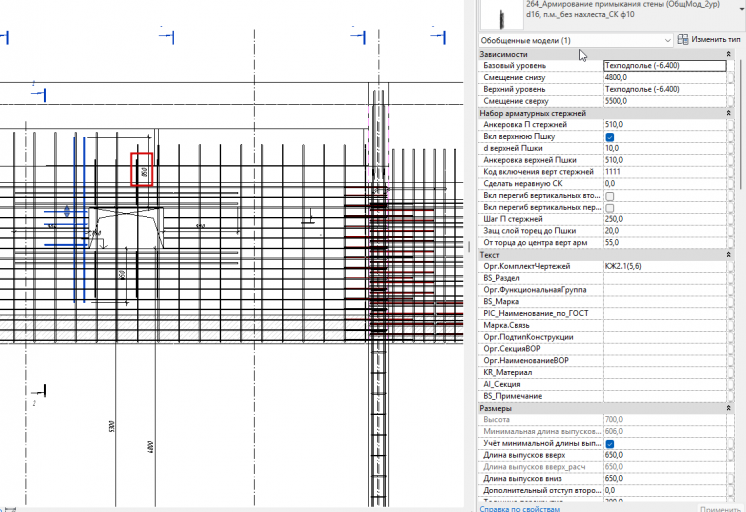Edit the Смещение снизу value 4800,0
This screenshot has height=512, width=746.
coord(665,78)
